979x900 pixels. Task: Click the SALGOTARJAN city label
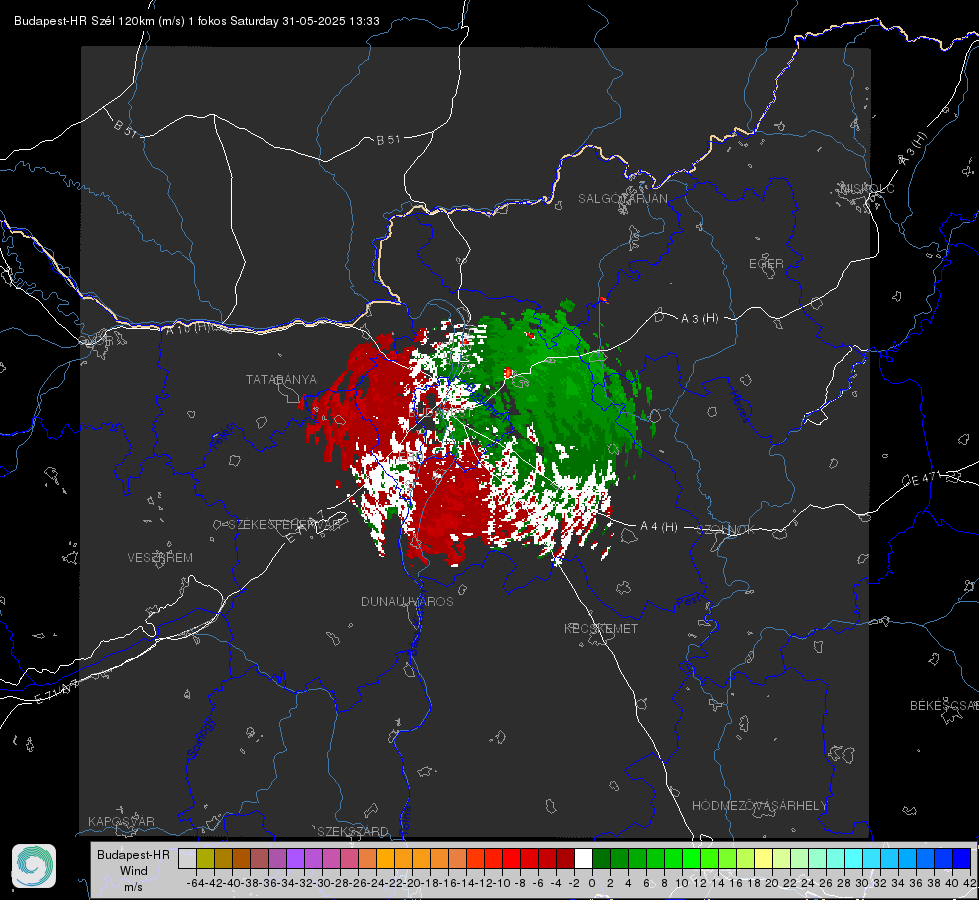tap(622, 199)
